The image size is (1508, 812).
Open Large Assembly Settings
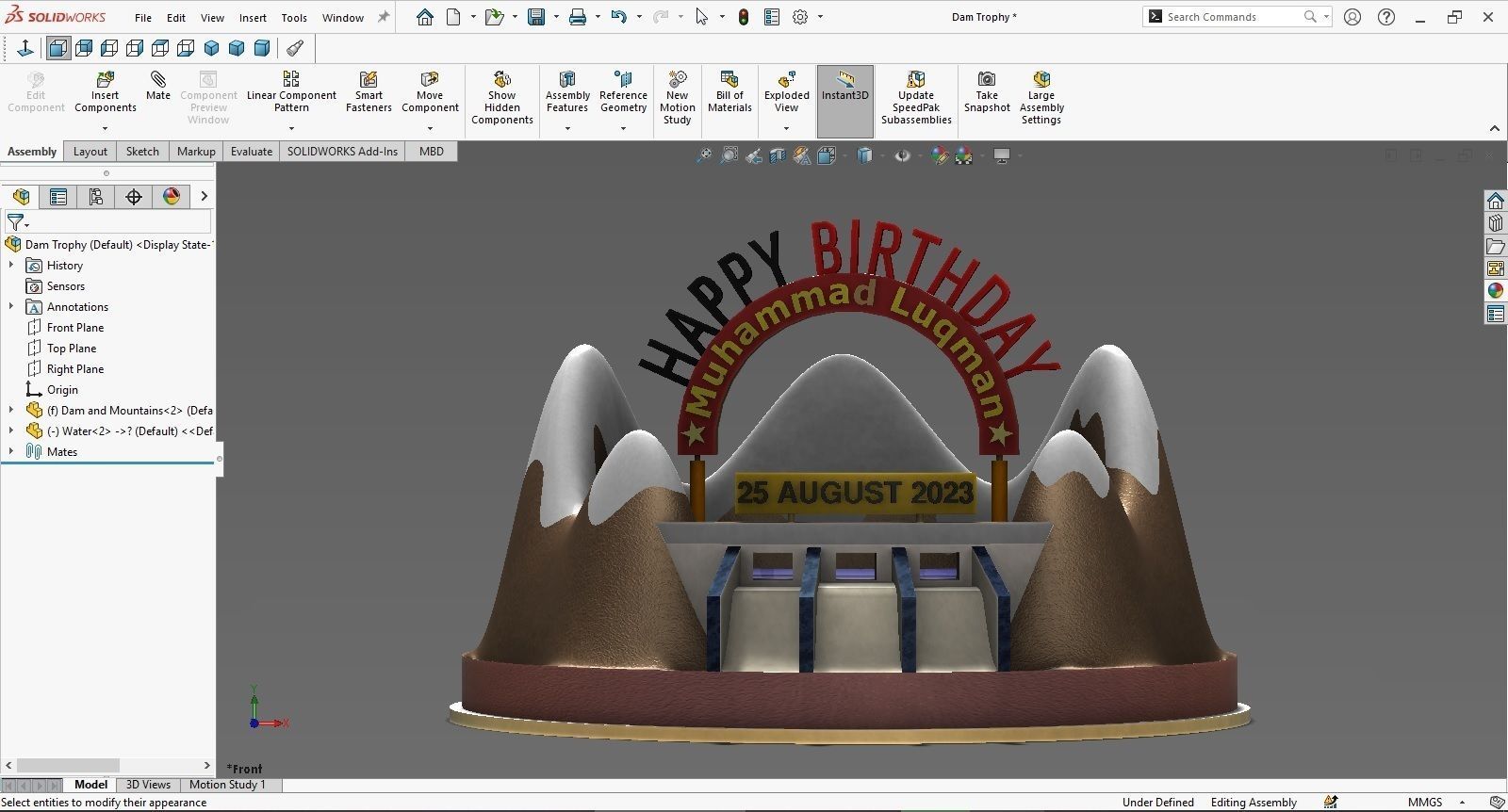click(x=1041, y=97)
